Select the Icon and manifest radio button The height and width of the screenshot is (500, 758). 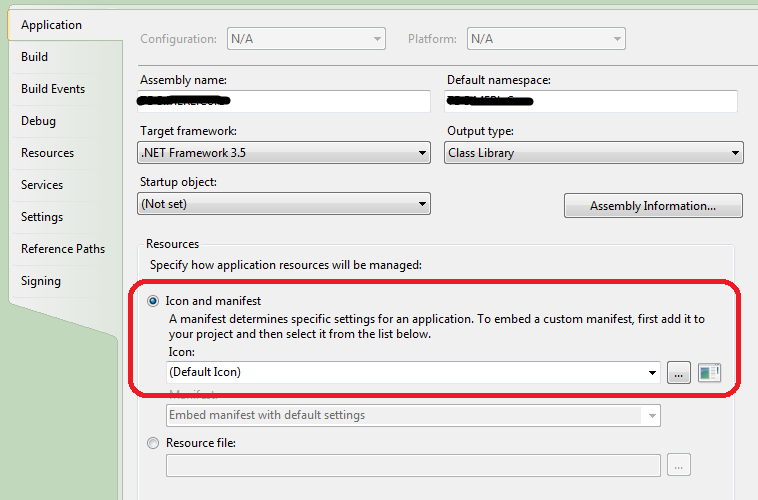pyautogui.click(x=153, y=301)
